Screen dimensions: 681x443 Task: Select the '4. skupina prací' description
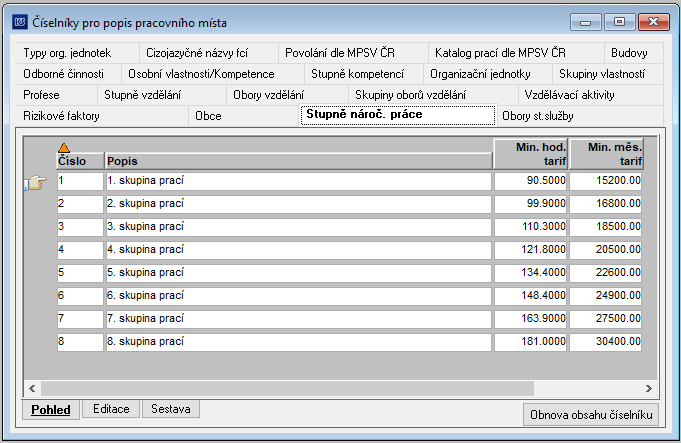point(299,250)
